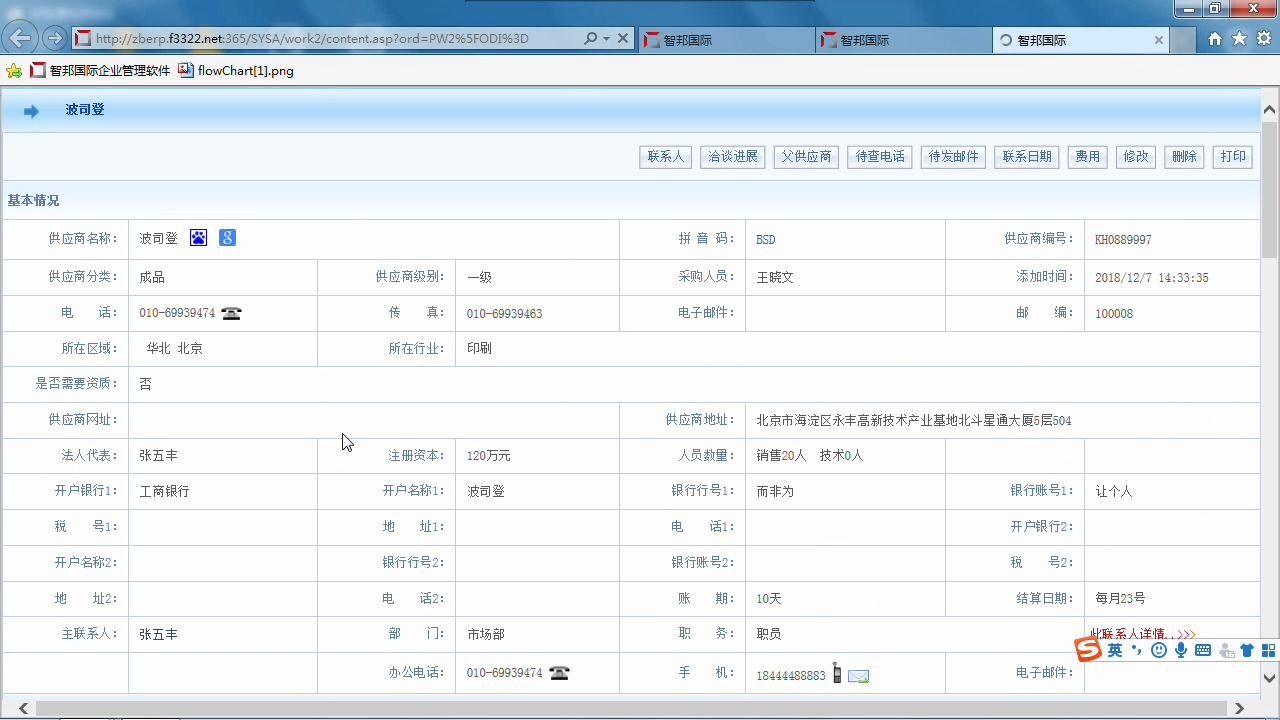Toggle the Sogou 英 language mode
The width and height of the screenshot is (1280, 720).
tap(1115, 650)
